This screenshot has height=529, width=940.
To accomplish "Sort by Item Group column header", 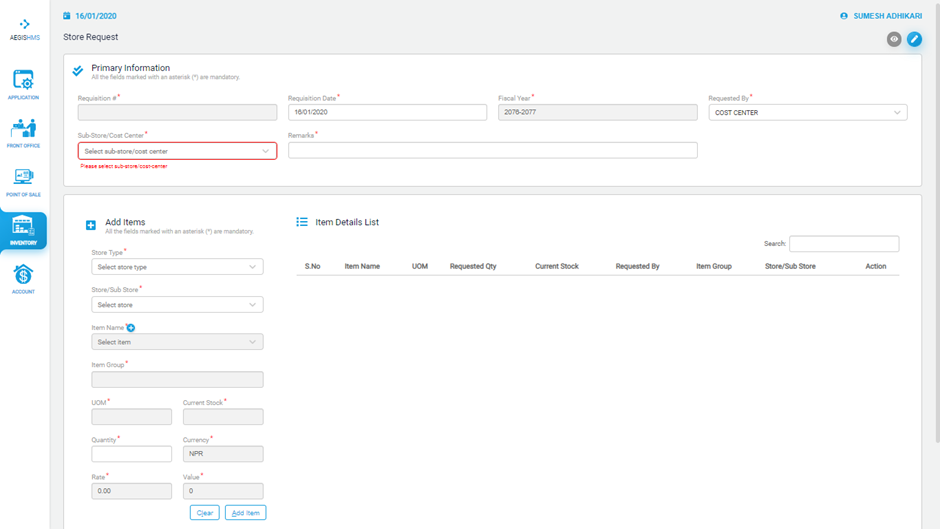I will pyautogui.click(x=713, y=266).
